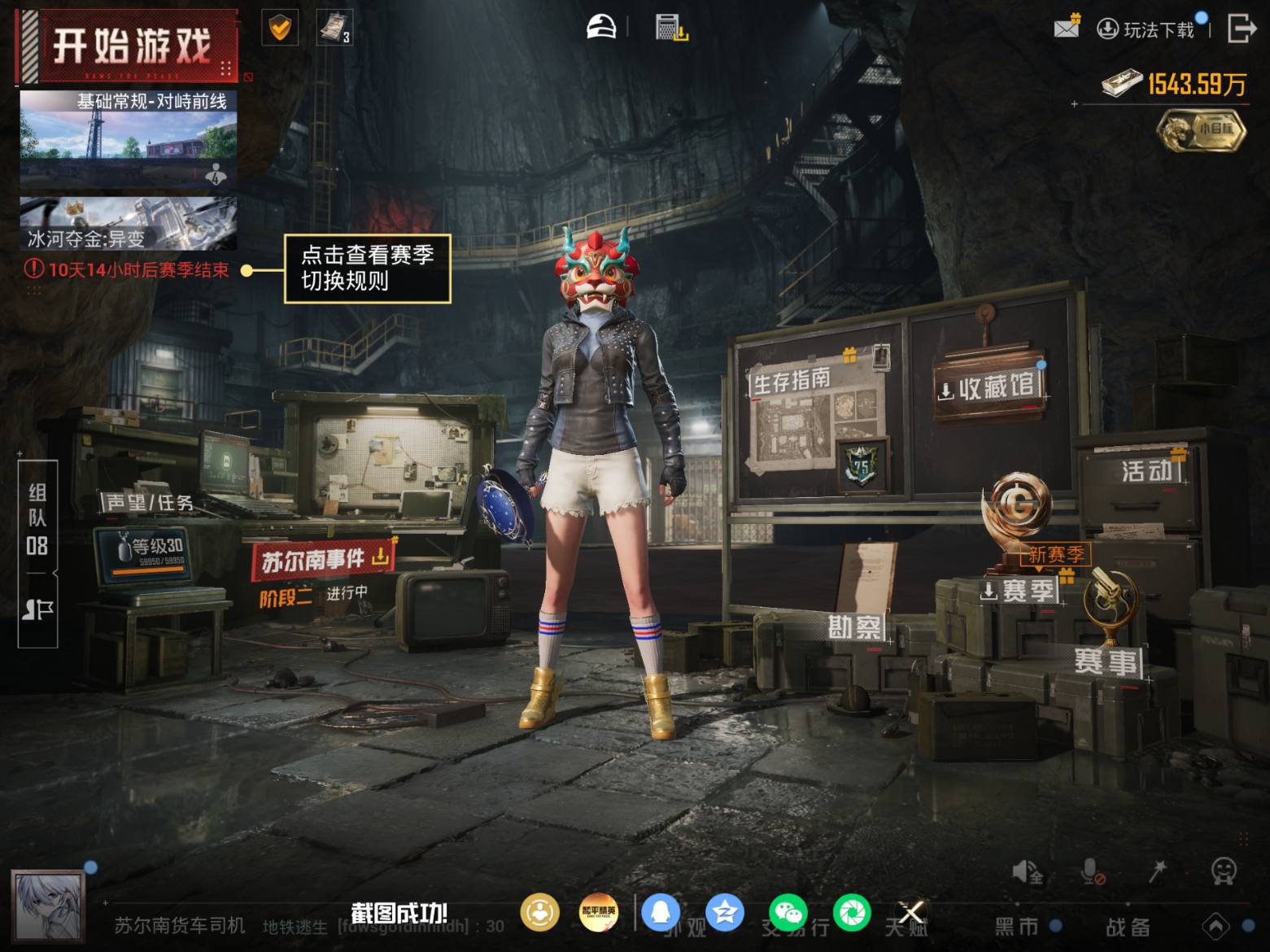1270x952 pixels.
Task: Click the 10天14小时后赛季结束 season warning
Action: coord(127,270)
